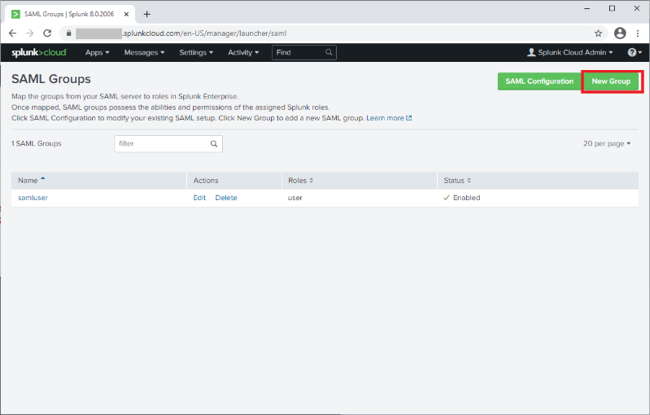Open Chrome profile avatar icon
Image resolution: width=650 pixels, height=415 pixels.
point(620,33)
